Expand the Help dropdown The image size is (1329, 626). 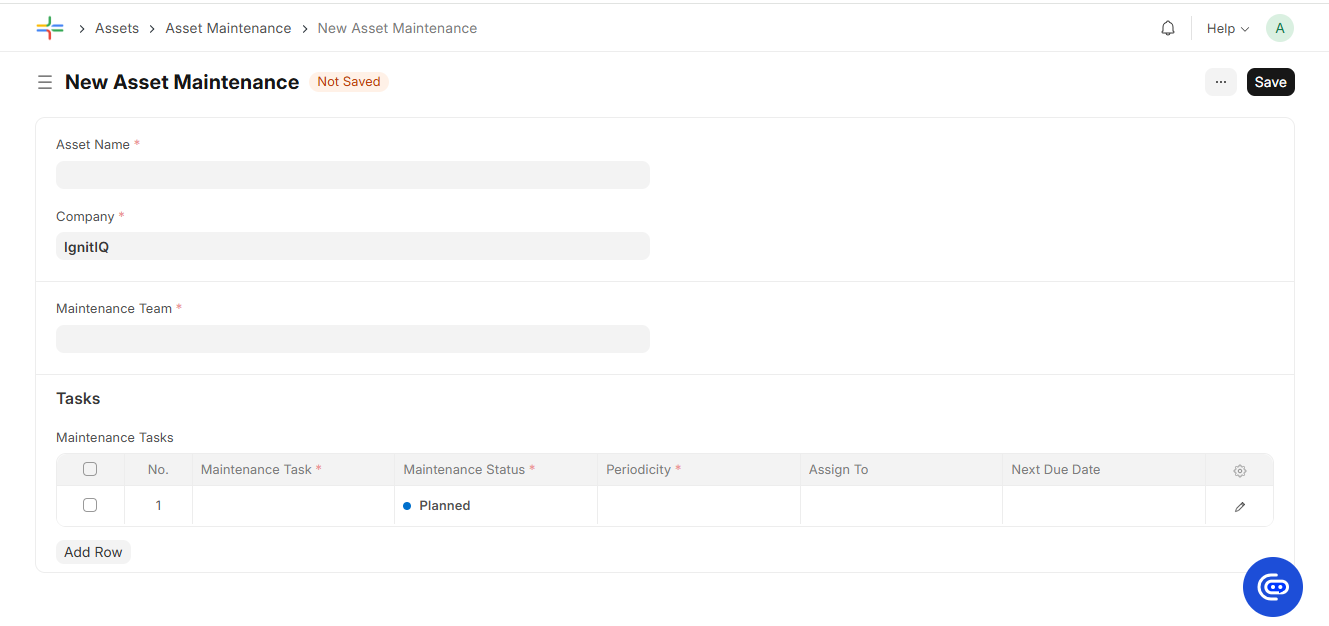pyautogui.click(x=1228, y=28)
